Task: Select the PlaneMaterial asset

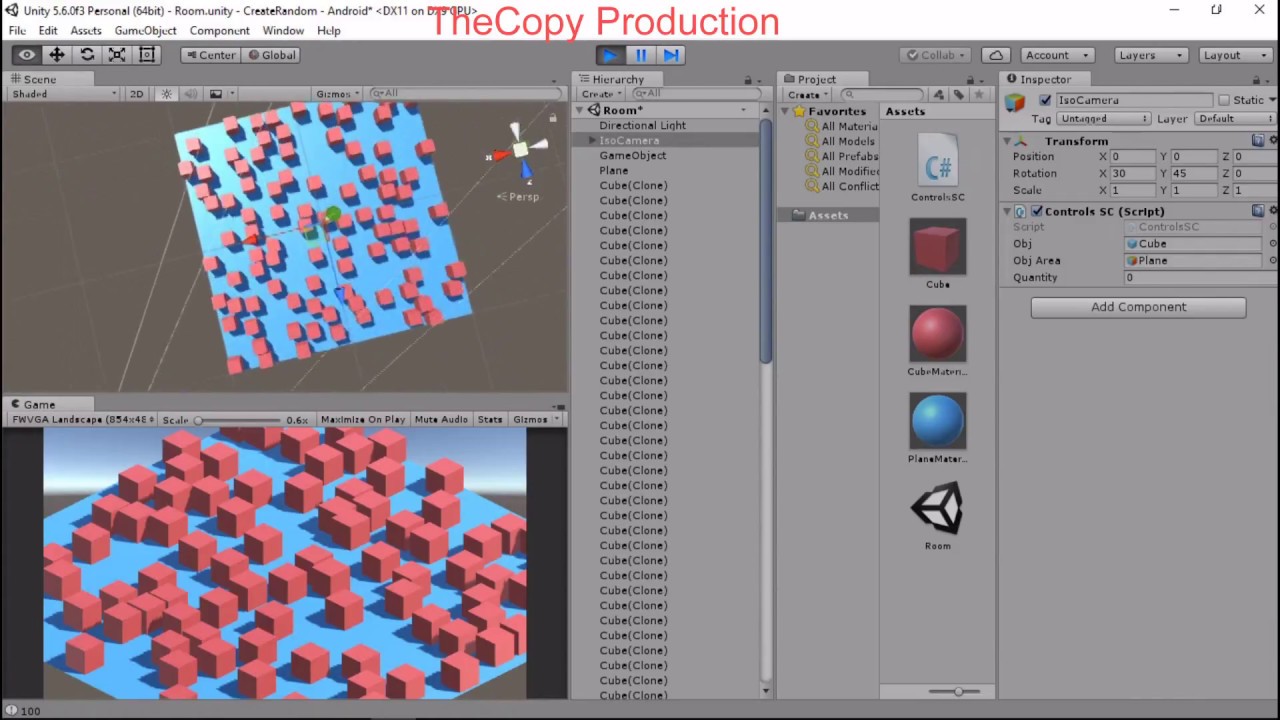Action: 938,428
